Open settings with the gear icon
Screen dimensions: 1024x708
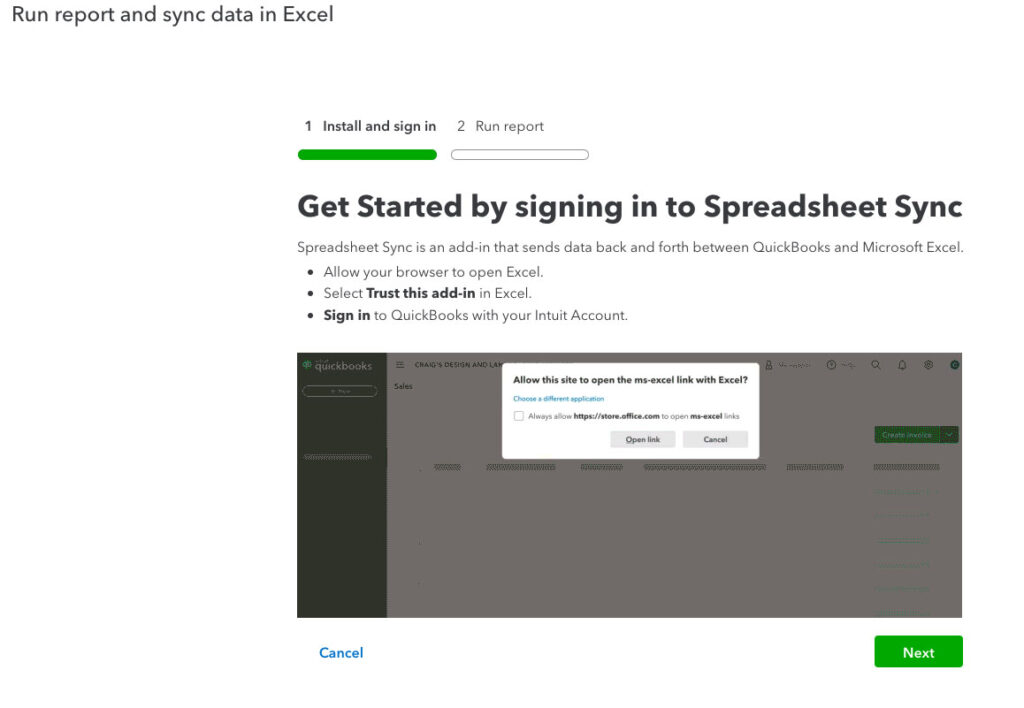click(x=927, y=365)
